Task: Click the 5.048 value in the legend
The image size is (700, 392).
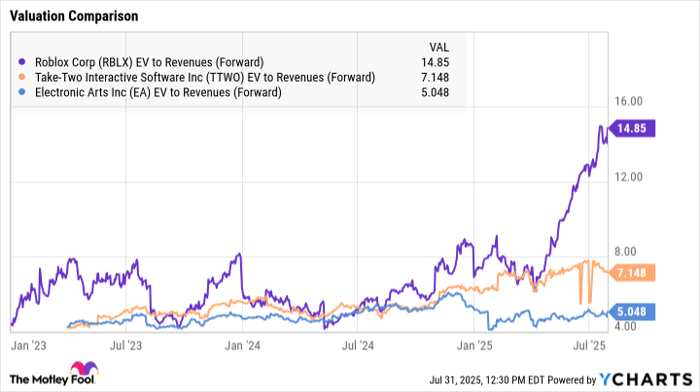Action: tap(435, 92)
